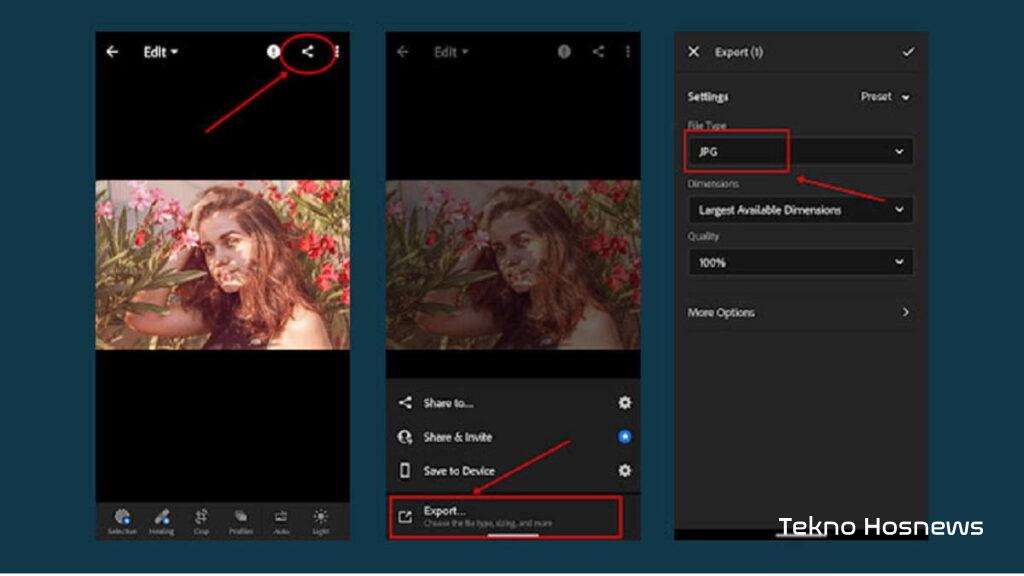
Task: Expand the JPG file type dropdown
Action: [x=800, y=152]
